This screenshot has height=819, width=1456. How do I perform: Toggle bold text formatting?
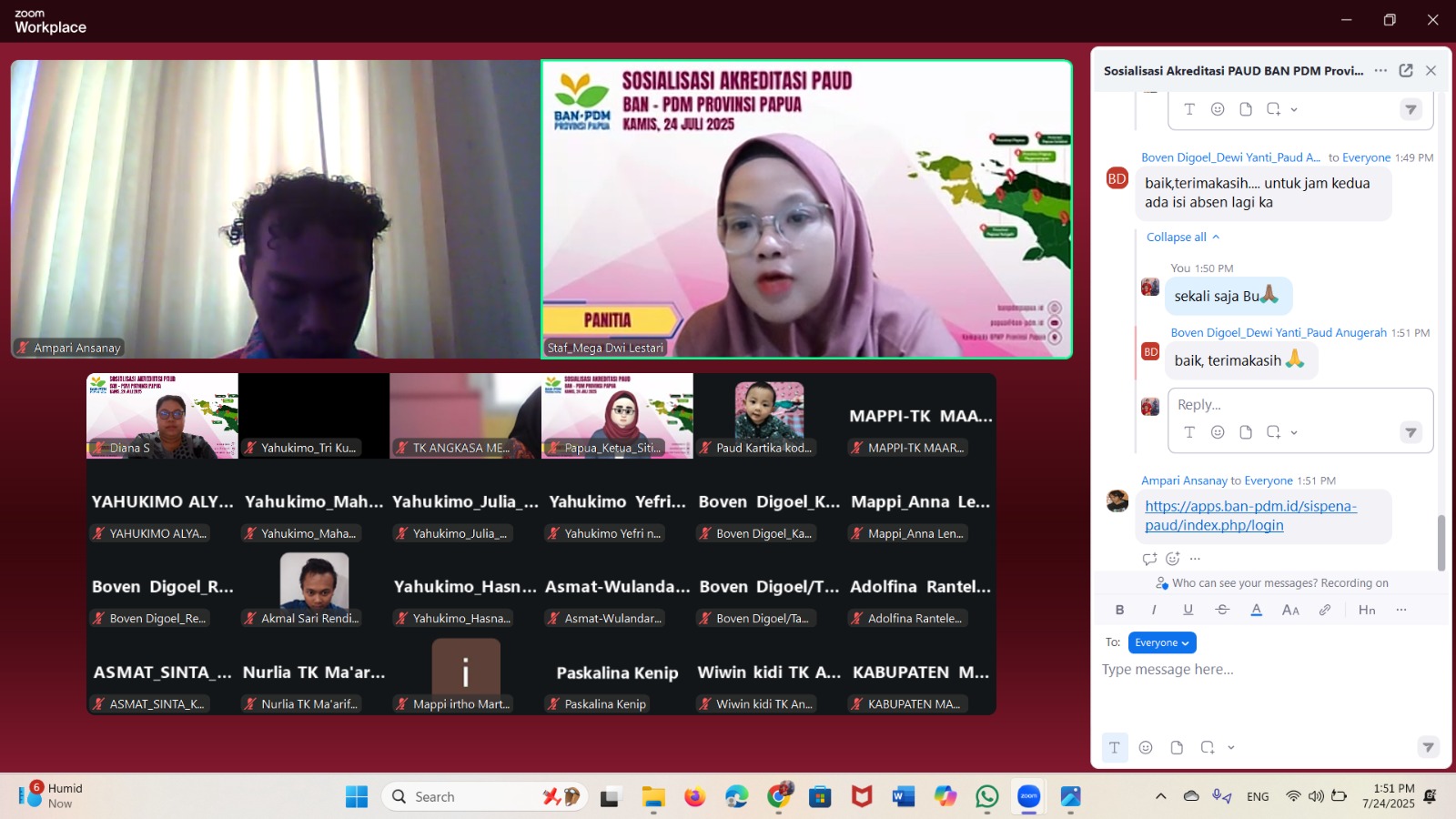click(x=1119, y=610)
